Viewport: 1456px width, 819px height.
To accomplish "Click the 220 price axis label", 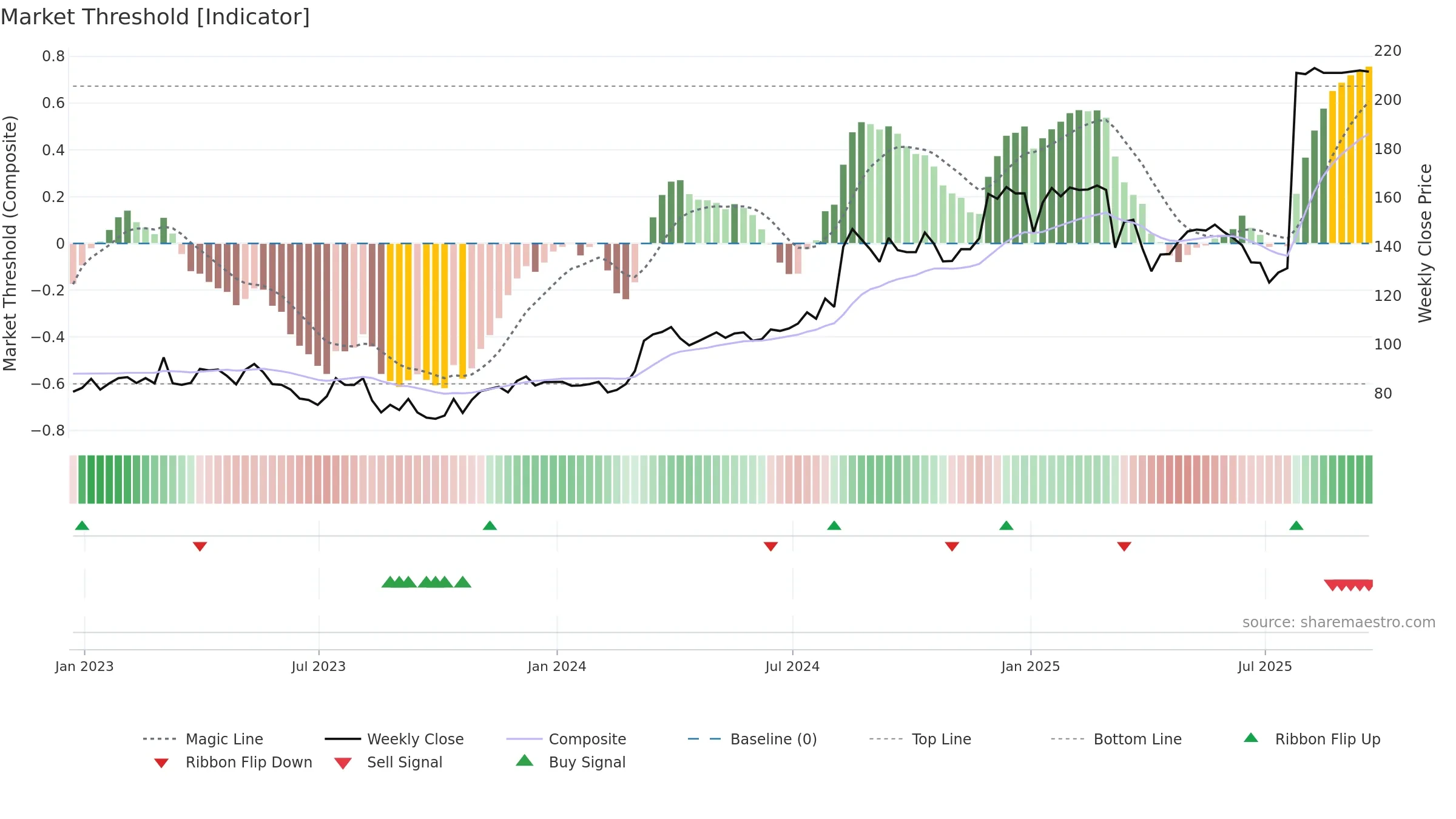I will coord(1388,51).
